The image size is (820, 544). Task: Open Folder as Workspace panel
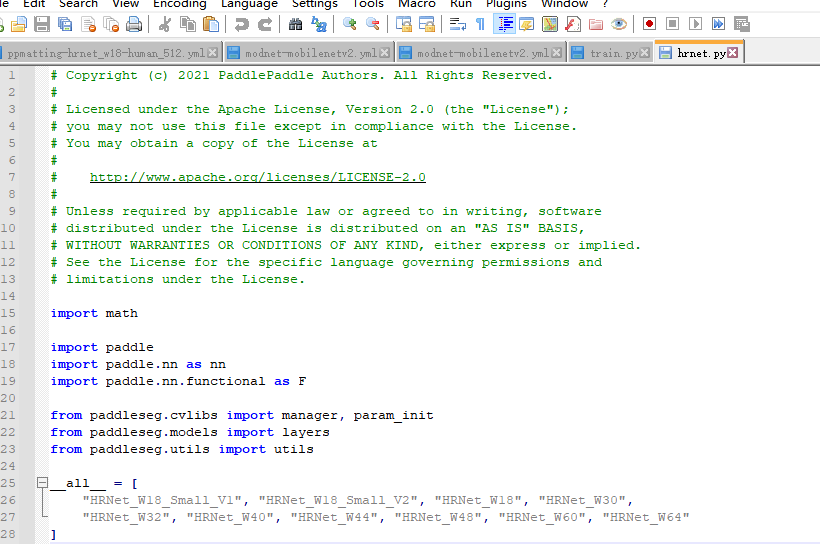pos(596,24)
